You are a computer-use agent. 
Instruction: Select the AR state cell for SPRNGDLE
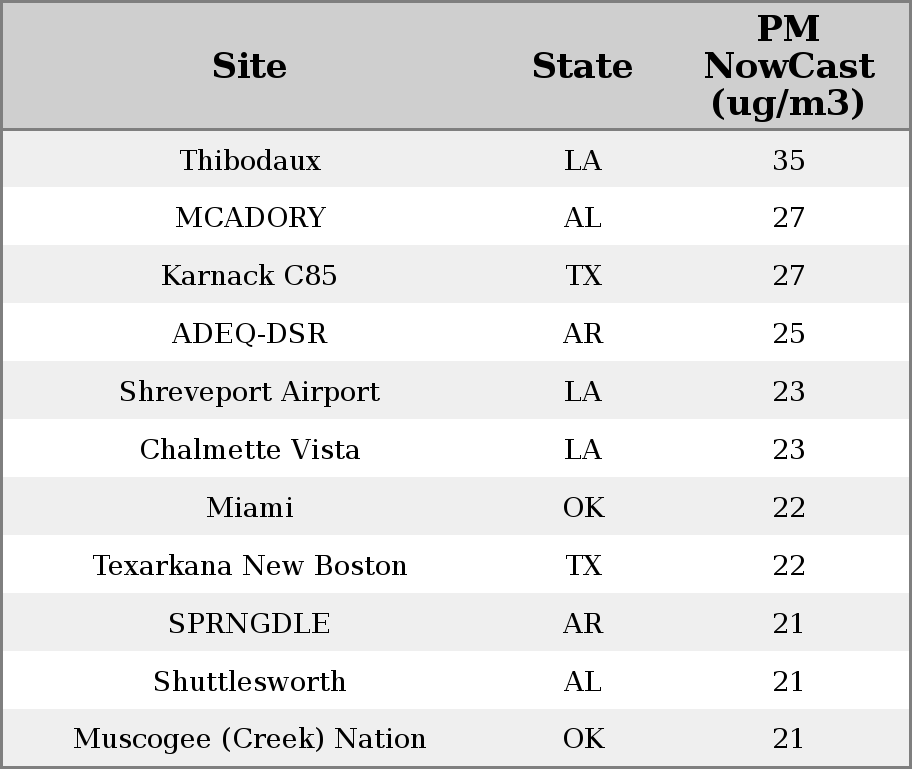click(583, 624)
